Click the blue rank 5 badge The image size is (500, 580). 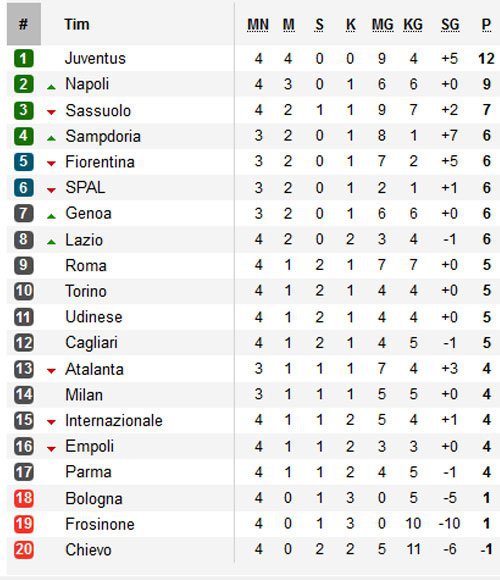pyautogui.click(x=24, y=162)
